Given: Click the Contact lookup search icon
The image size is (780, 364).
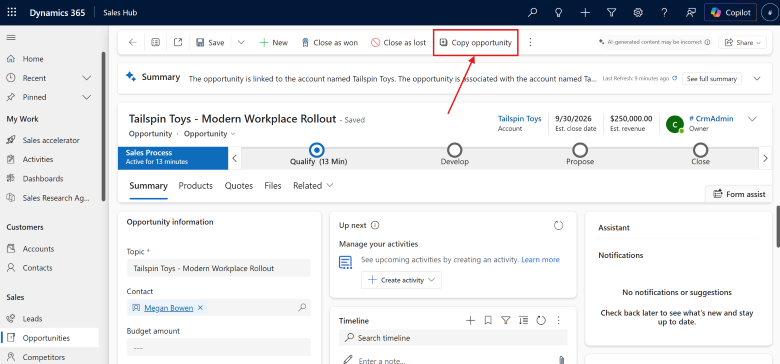Looking at the screenshot, I should 302,307.
